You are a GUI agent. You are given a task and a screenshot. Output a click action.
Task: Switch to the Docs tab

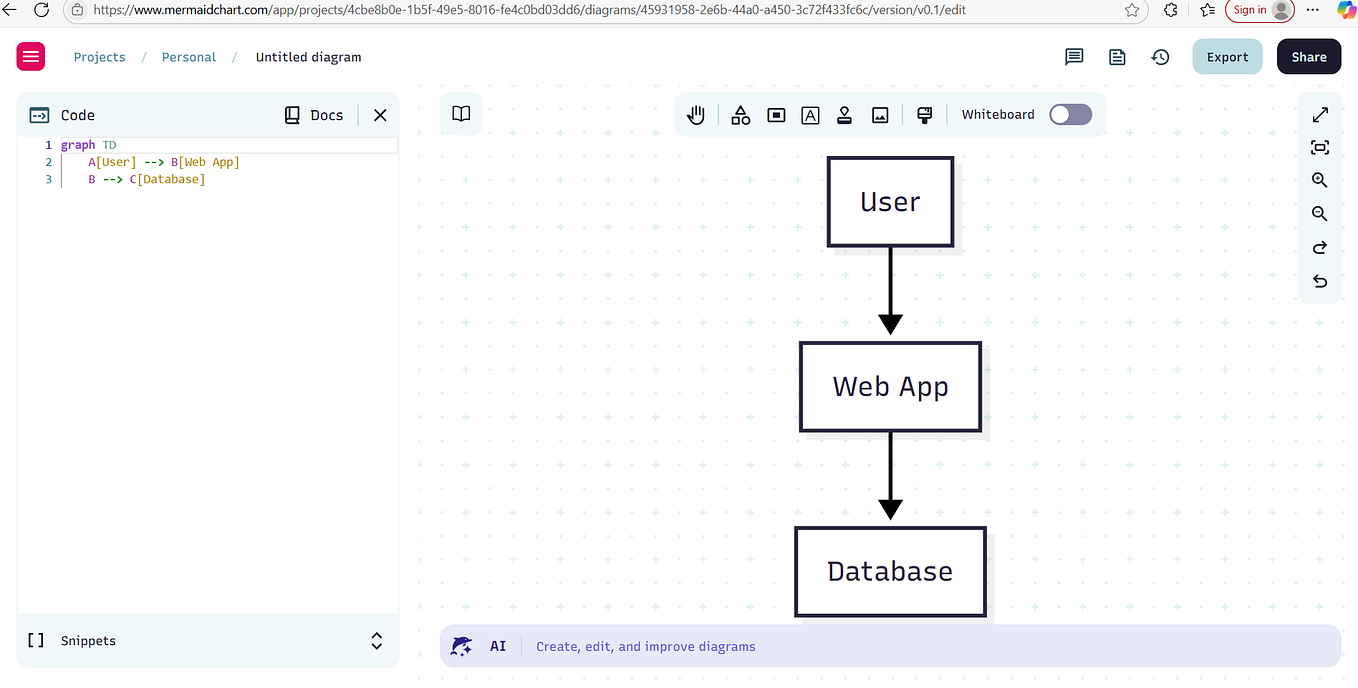click(313, 114)
